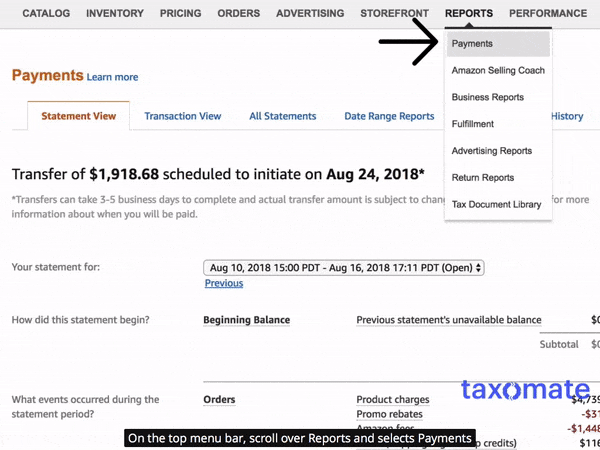600x450 pixels.
Task: Switch to the All Statements tab
Action: point(282,116)
